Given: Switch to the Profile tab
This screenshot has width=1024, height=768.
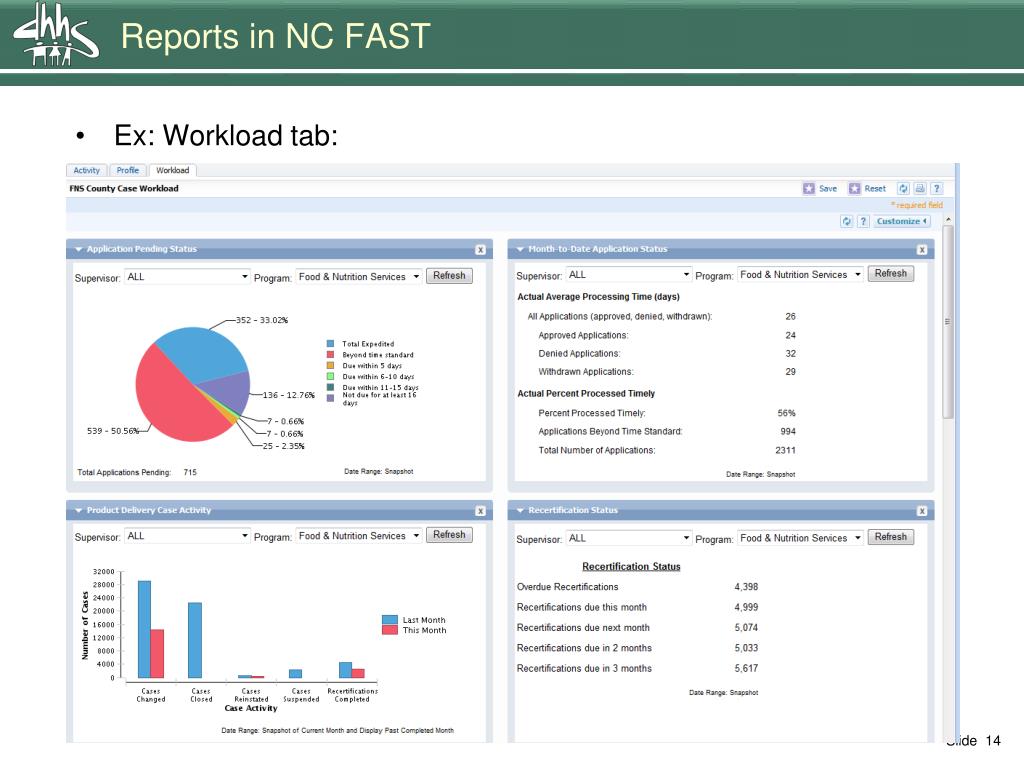Looking at the screenshot, I should pos(128,170).
